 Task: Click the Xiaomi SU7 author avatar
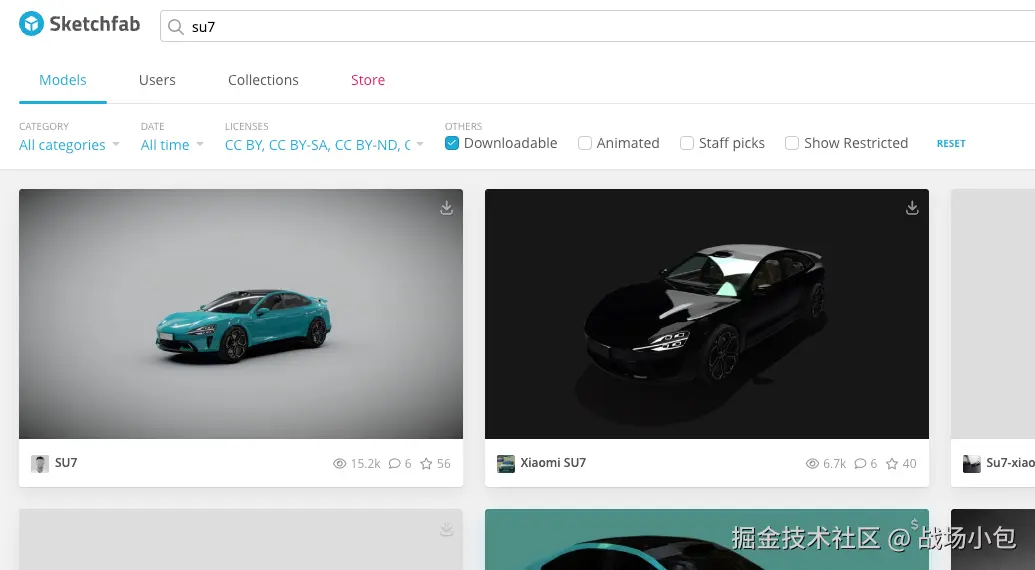(506, 464)
